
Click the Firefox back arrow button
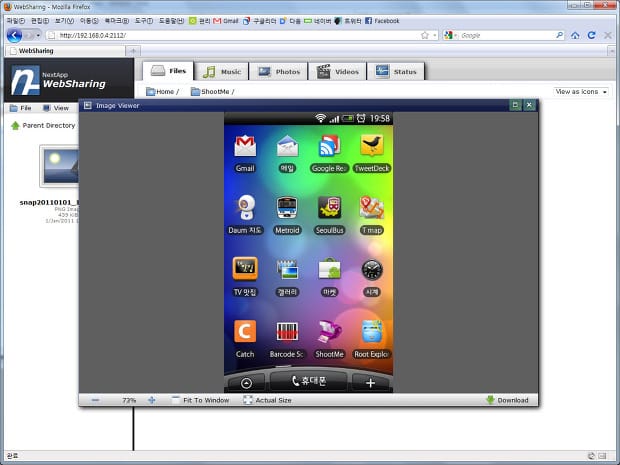tap(15, 36)
